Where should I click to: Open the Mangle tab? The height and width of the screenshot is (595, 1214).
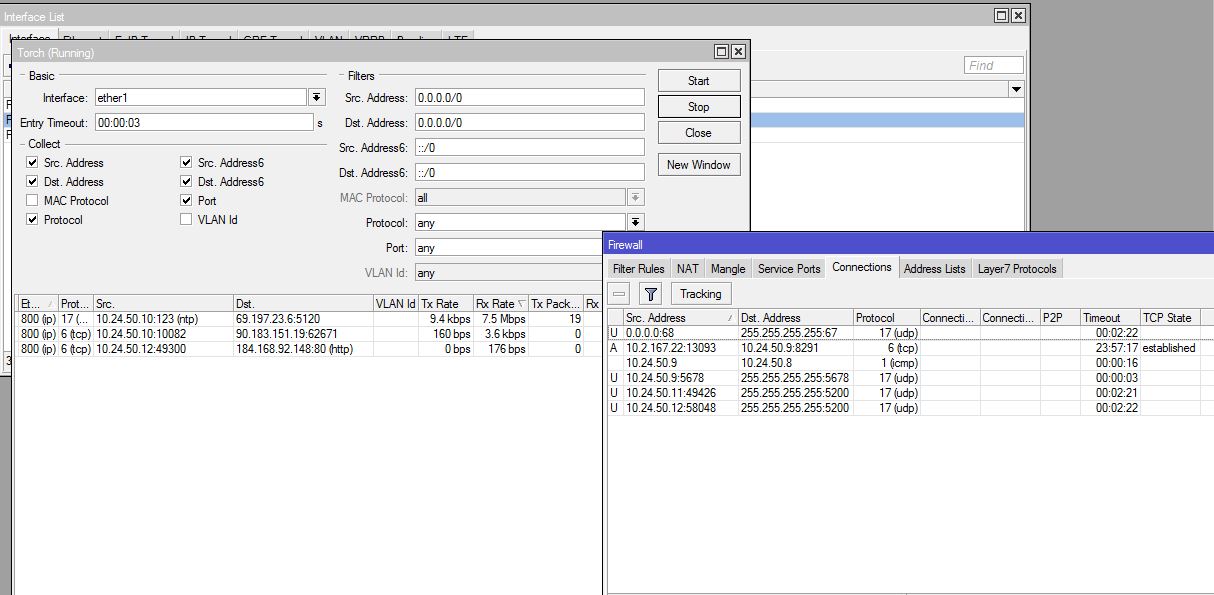point(727,268)
